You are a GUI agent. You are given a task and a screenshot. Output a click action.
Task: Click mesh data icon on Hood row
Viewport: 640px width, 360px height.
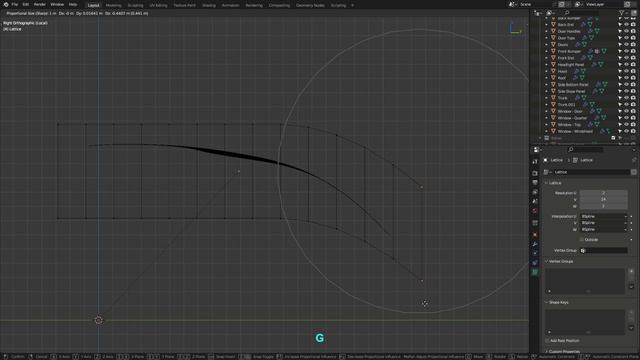point(583,71)
